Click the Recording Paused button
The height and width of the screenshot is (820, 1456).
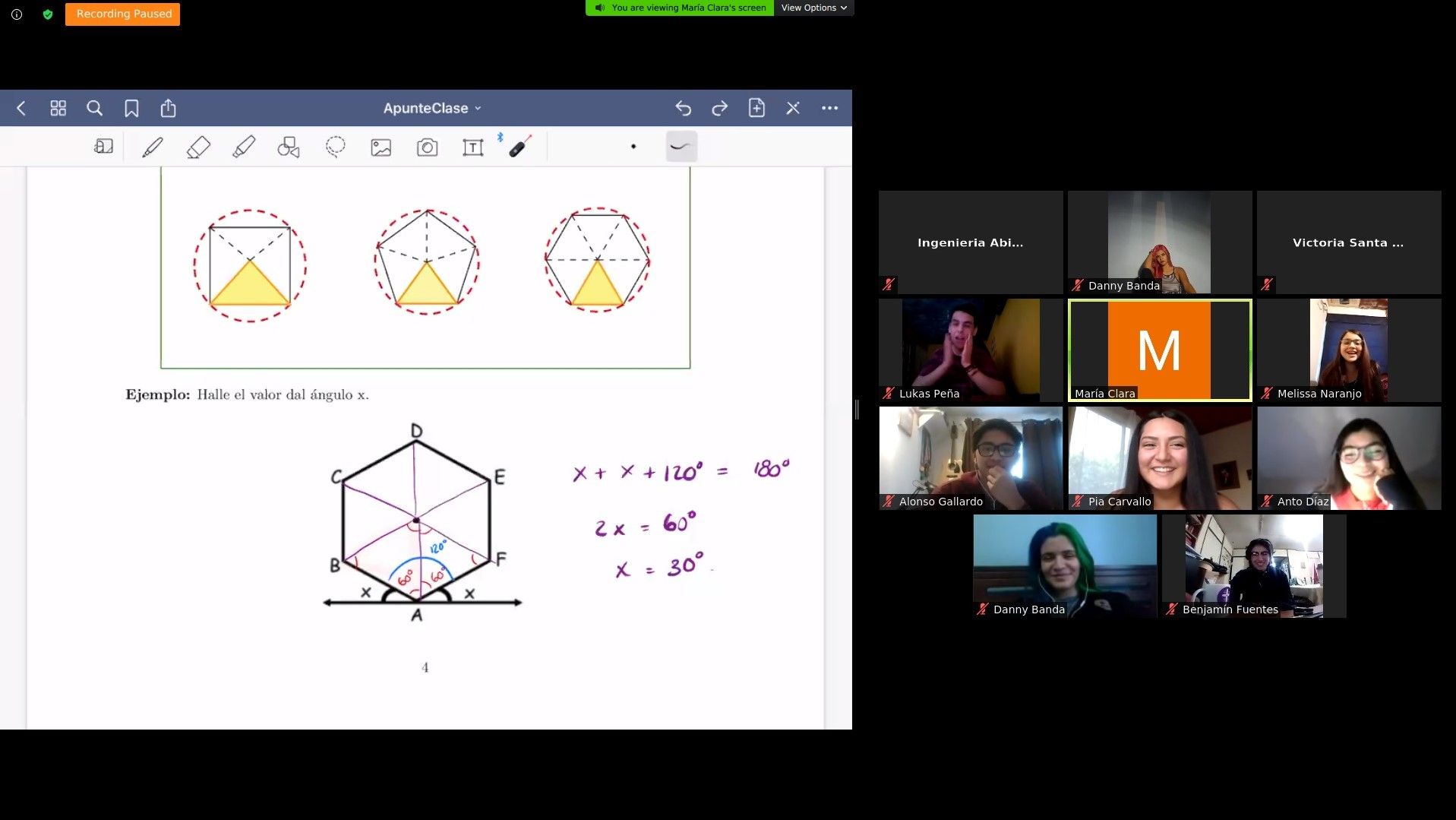pyautogui.click(x=123, y=14)
